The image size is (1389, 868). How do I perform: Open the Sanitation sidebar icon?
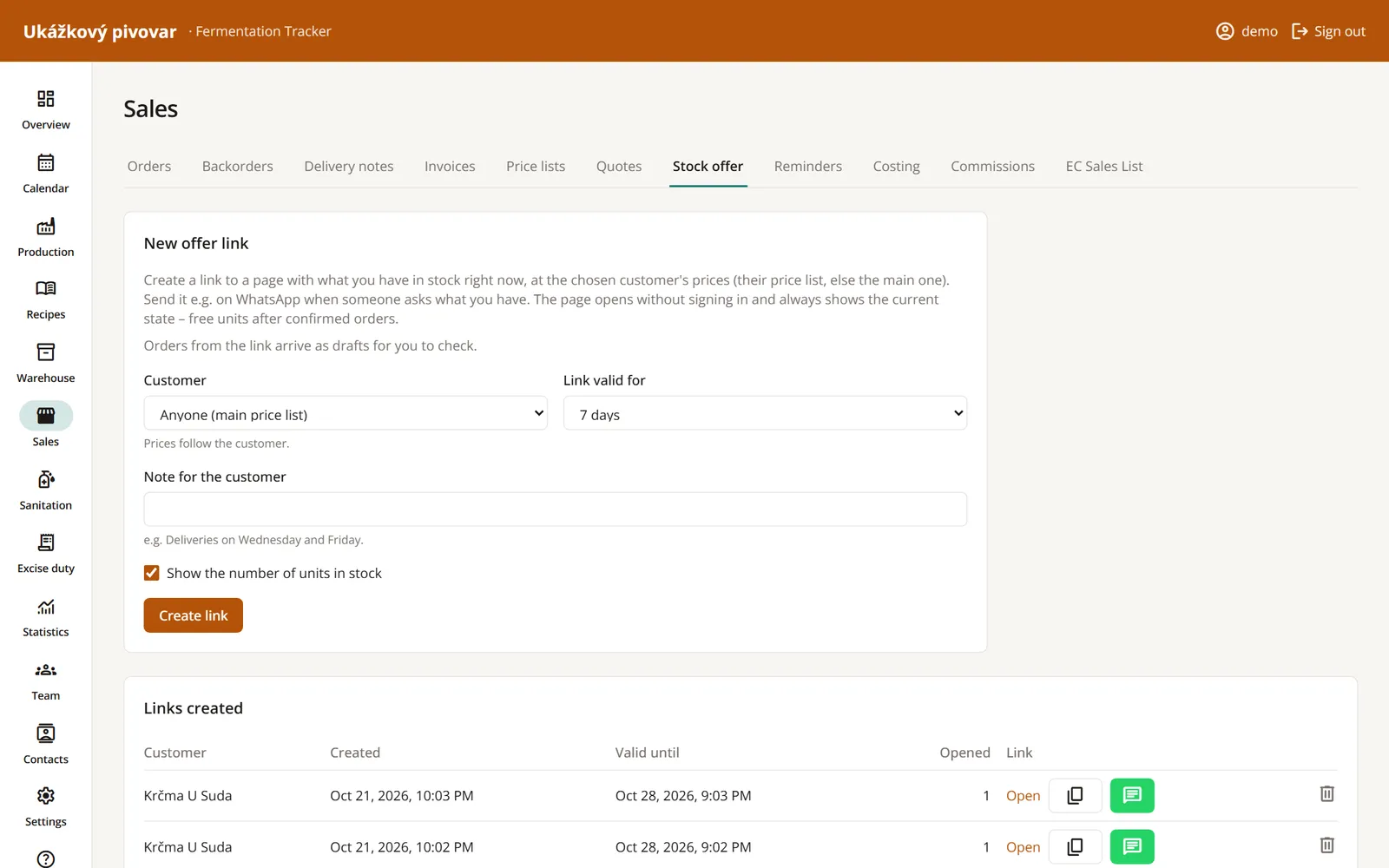(46, 479)
